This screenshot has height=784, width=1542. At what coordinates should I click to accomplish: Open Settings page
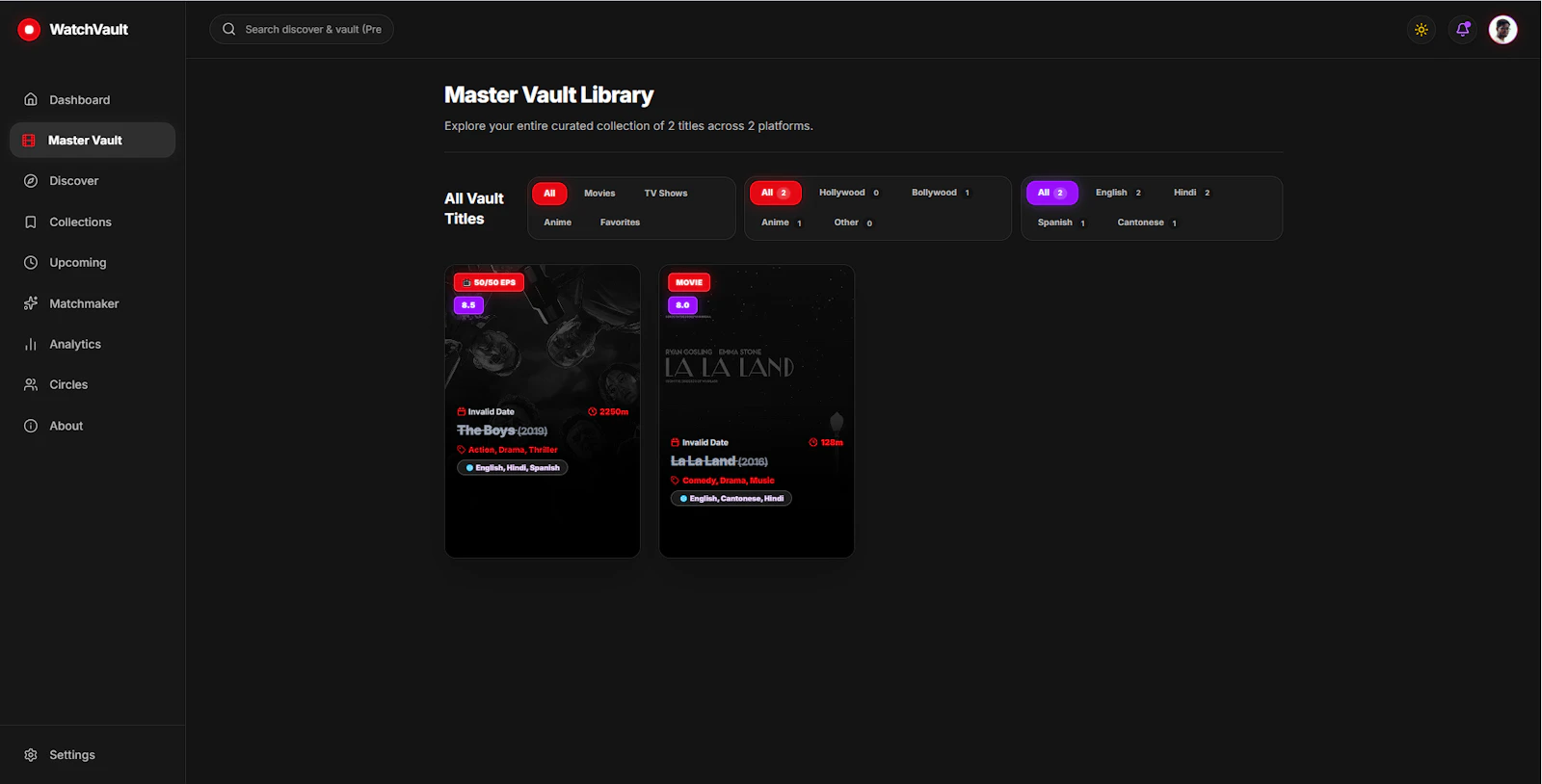[93, 755]
